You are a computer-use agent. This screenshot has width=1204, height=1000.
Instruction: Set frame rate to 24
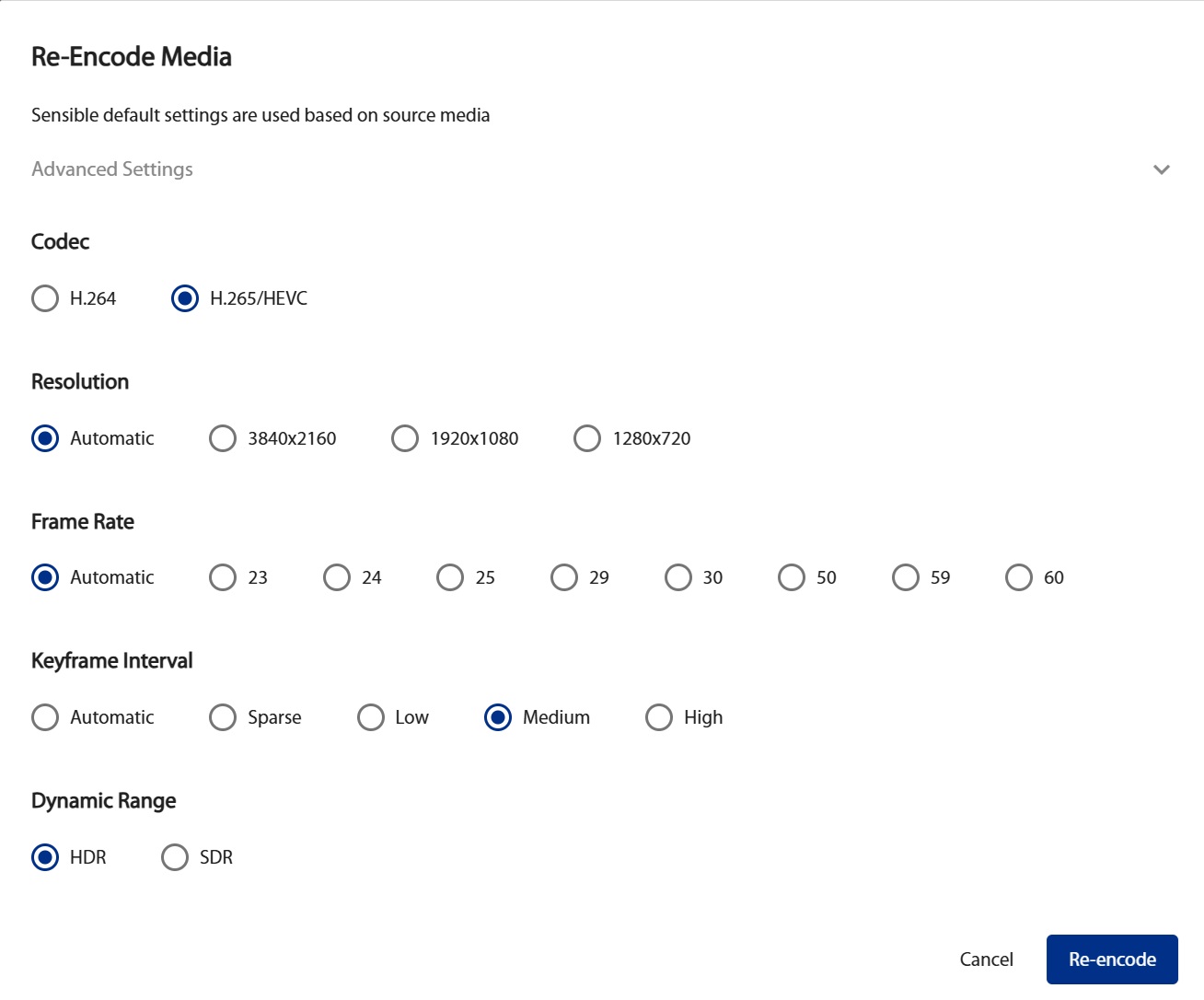tap(337, 577)
